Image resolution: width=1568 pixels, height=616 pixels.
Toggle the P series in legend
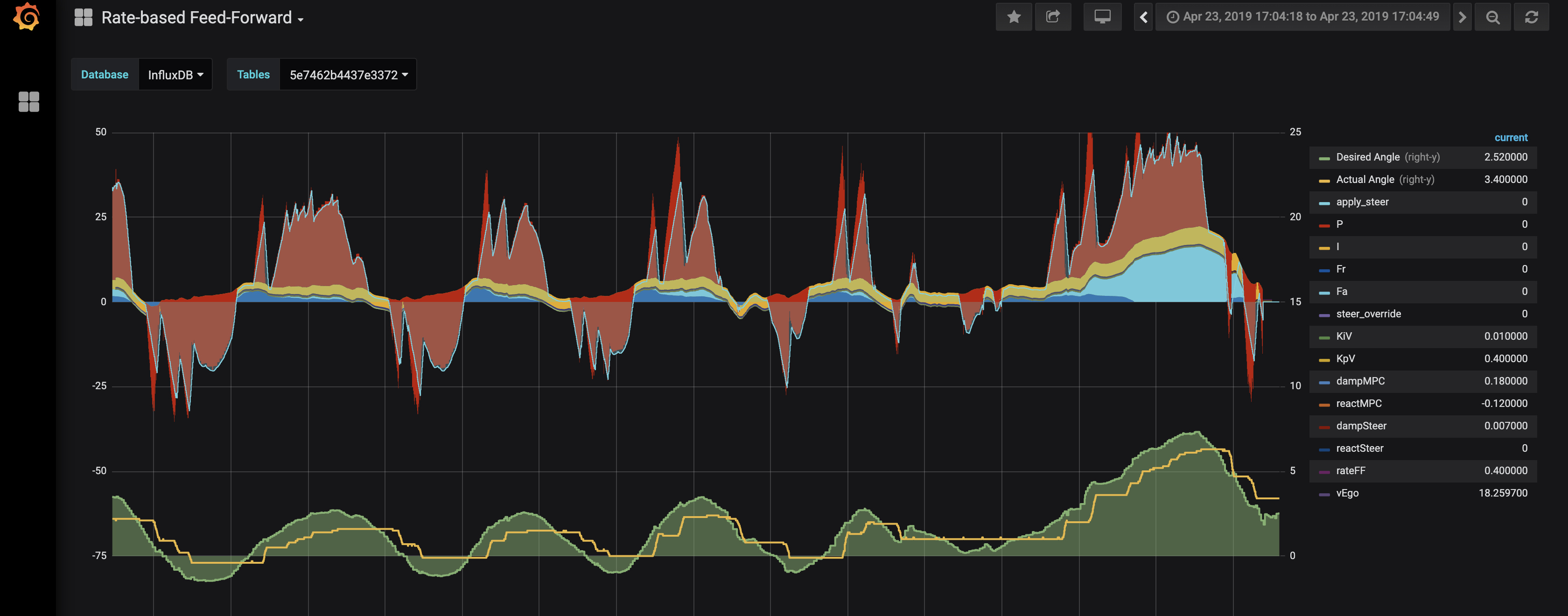(1339, 224)
